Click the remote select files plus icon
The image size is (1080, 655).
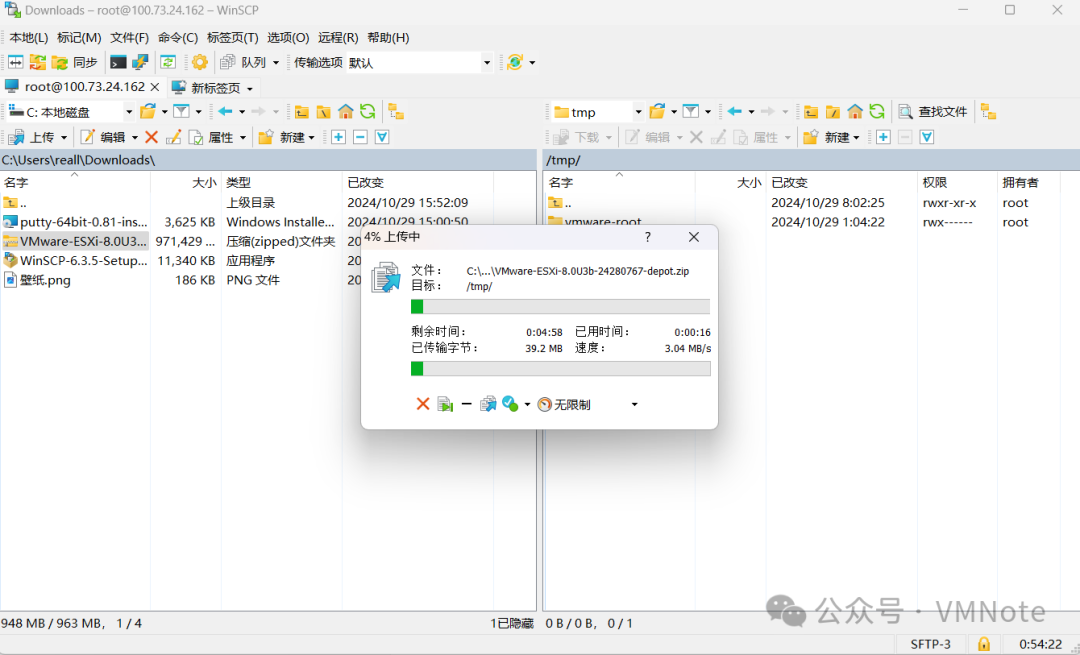point(883,137)
